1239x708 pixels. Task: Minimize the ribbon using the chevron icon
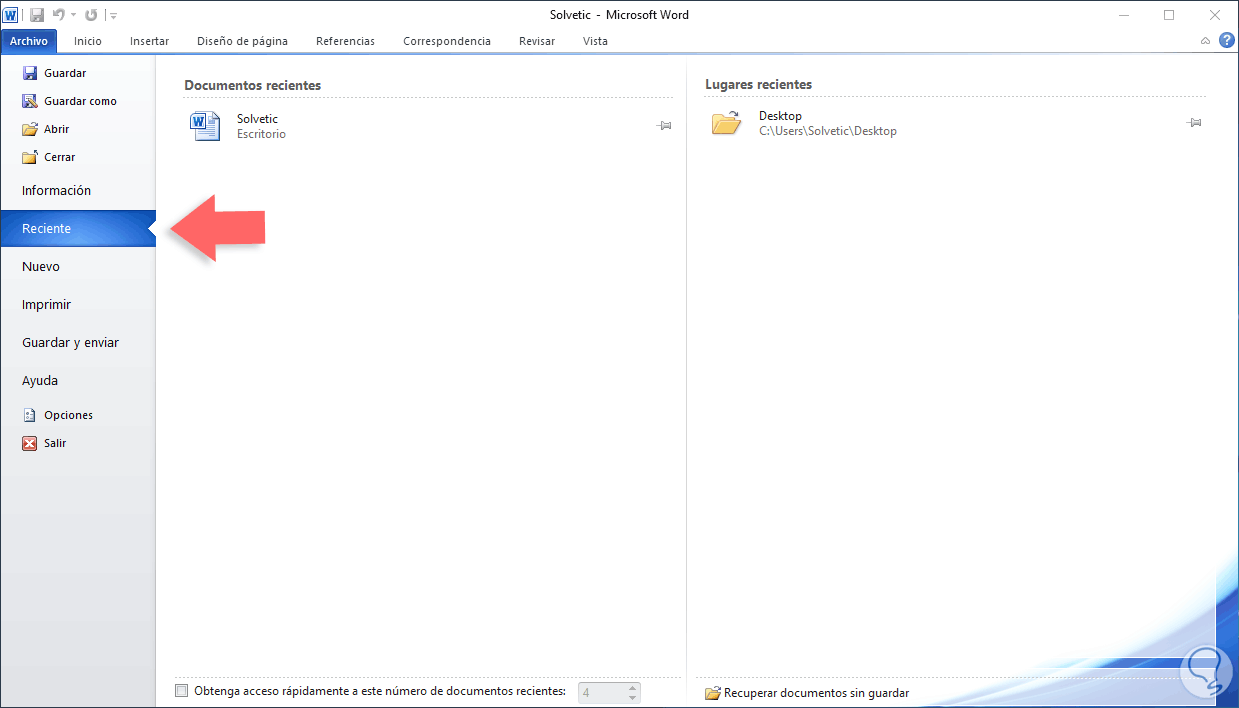click(x=1206, y=41)
